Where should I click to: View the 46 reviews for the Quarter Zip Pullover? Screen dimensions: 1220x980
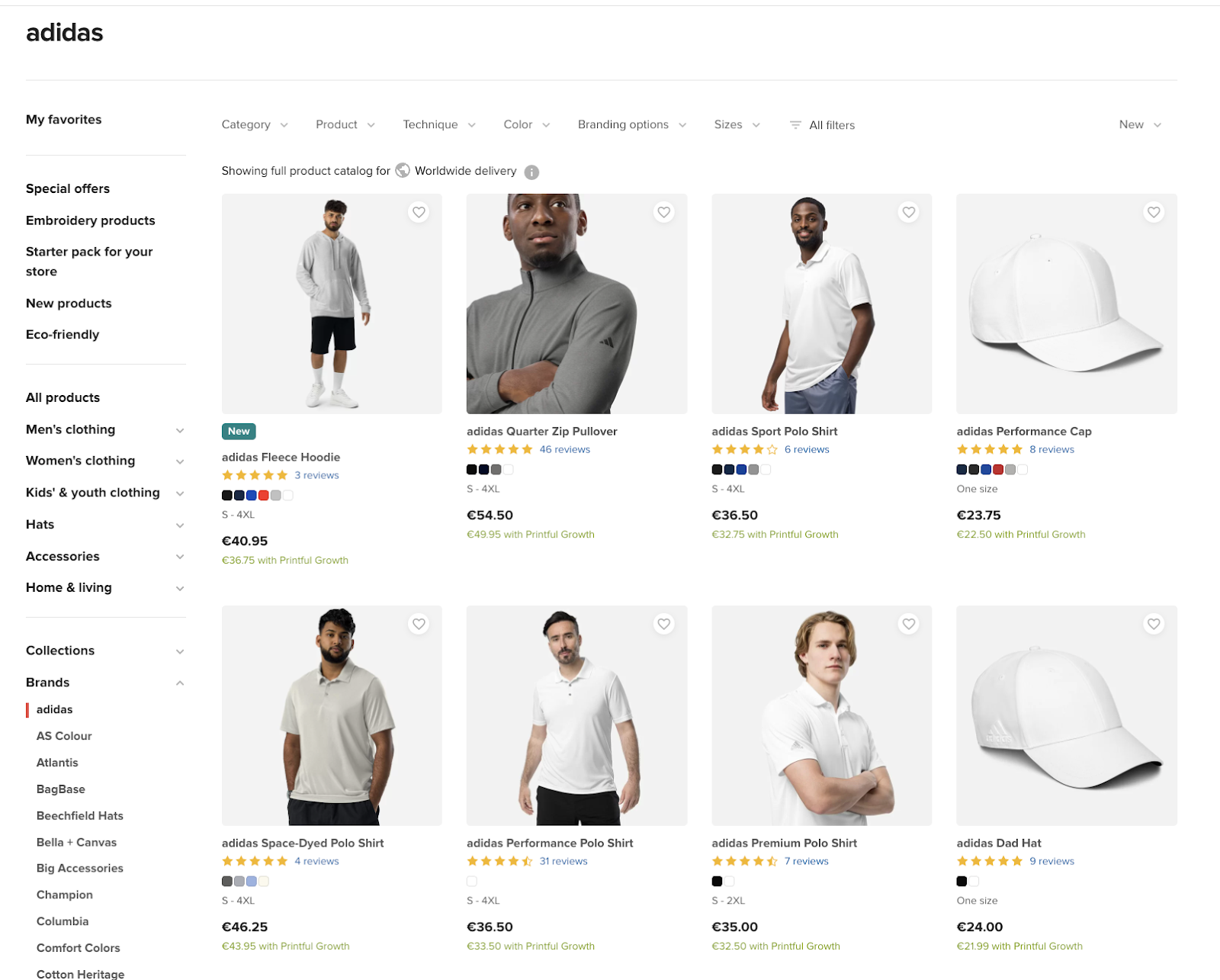[564, 449]
